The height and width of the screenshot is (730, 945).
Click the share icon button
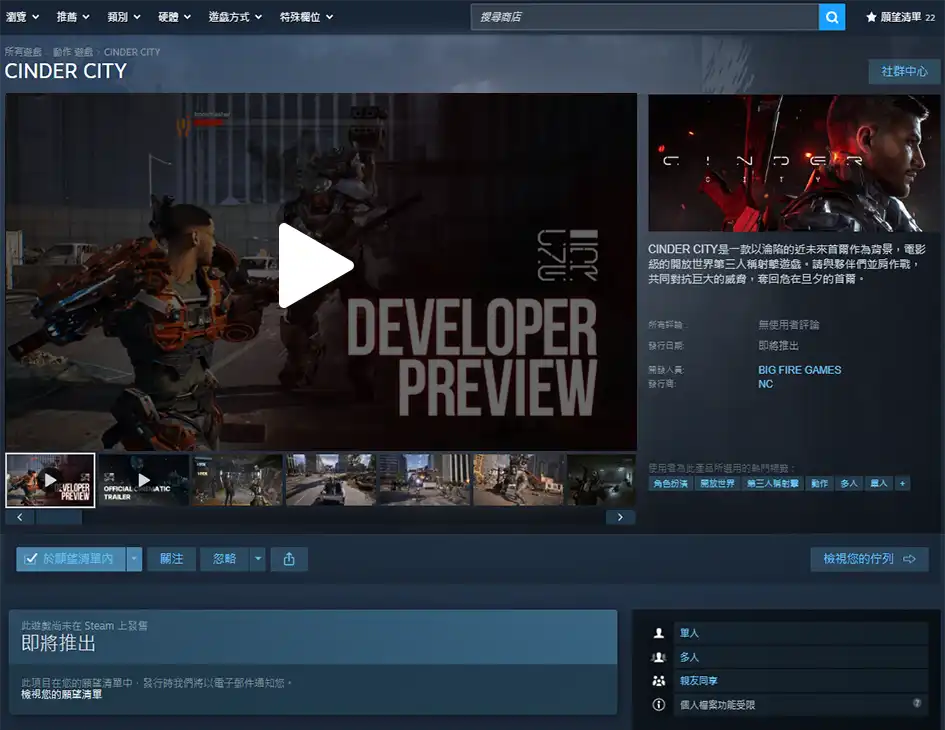pyautogui.click(x=289, y=559)
